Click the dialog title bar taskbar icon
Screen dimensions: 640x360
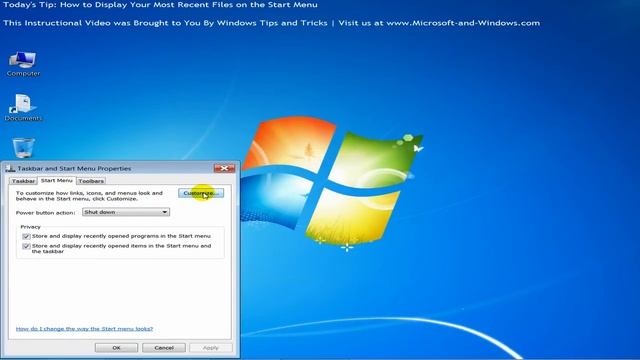tap(10, 168)
